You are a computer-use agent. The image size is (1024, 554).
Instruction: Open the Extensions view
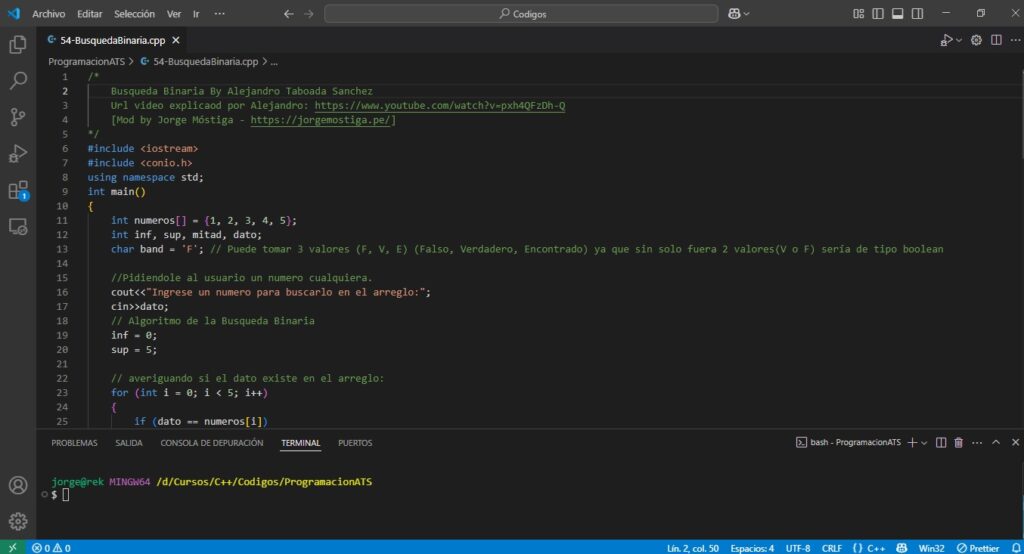[18, 190]
